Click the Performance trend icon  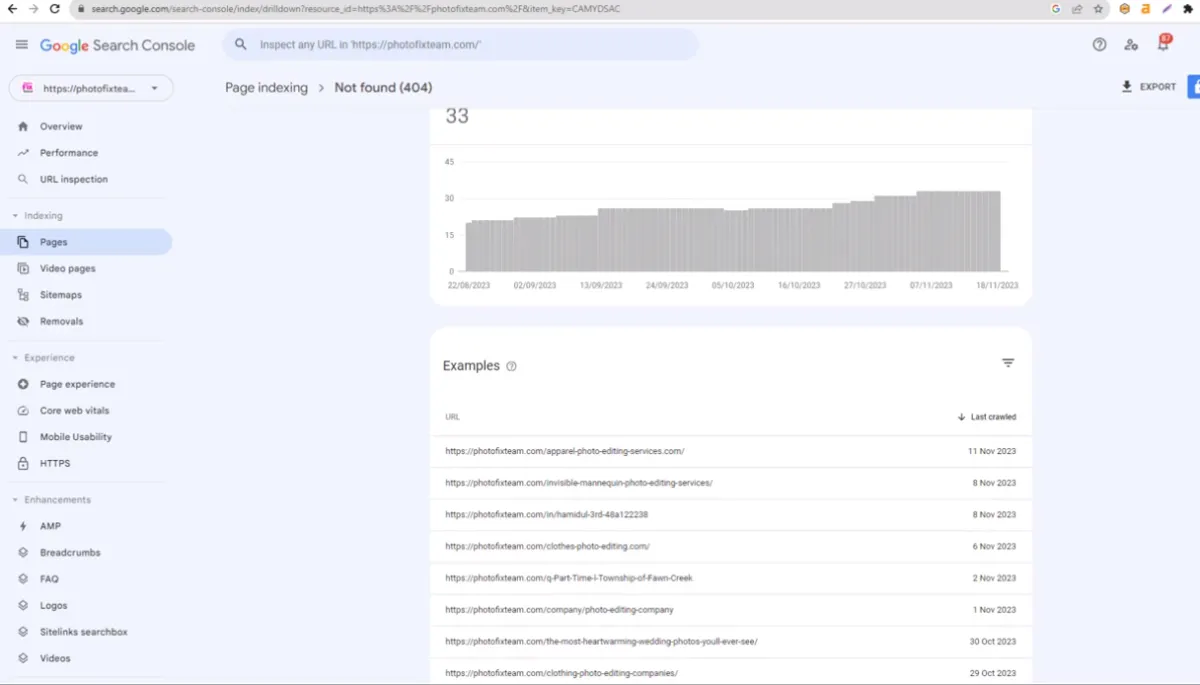[23, 153]
